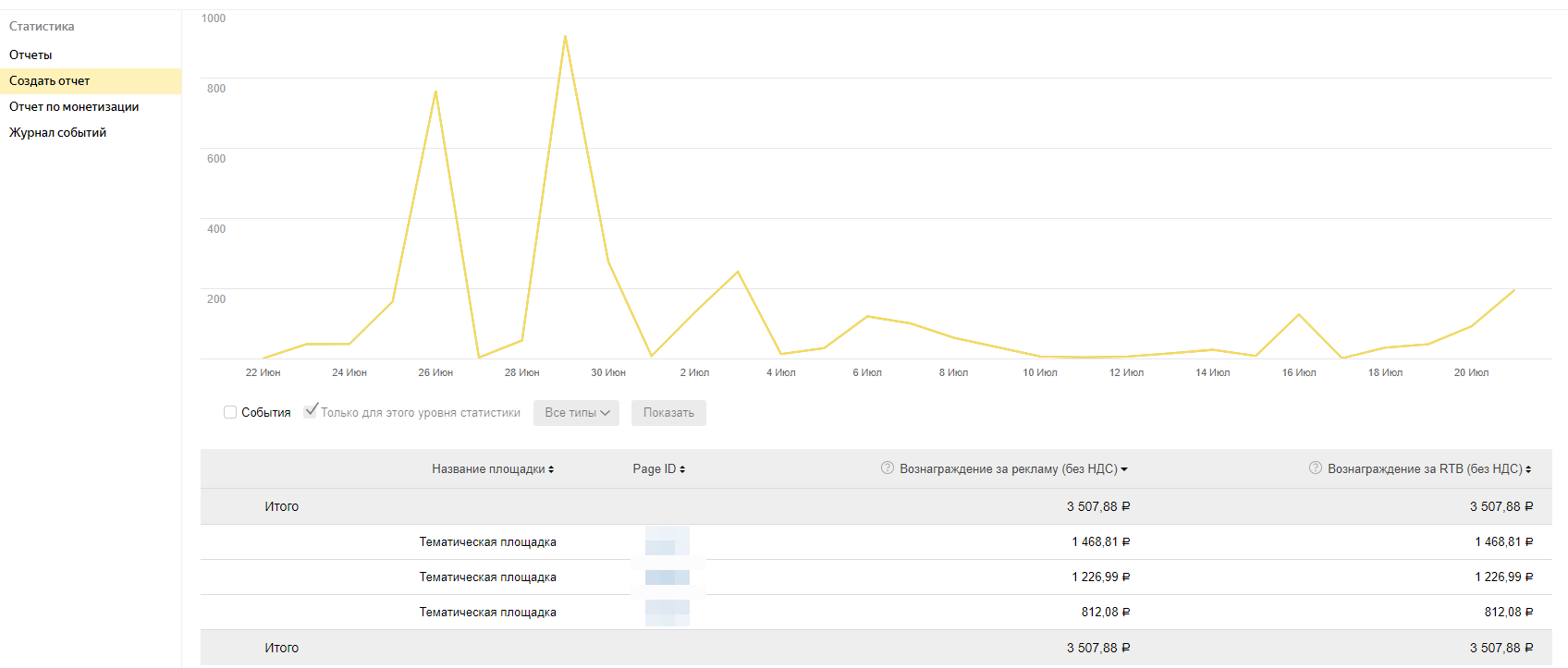
Task: Sort by Название площадки column arrows
Action: (x=551, y=469)
